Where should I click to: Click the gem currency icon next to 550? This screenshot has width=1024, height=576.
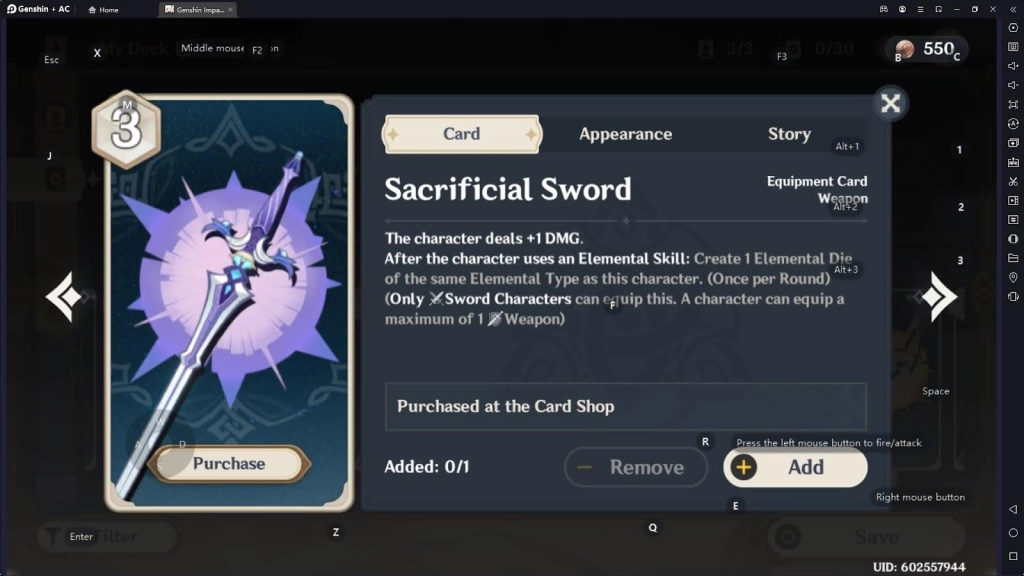pyautogui.click(x=905, y=48)
